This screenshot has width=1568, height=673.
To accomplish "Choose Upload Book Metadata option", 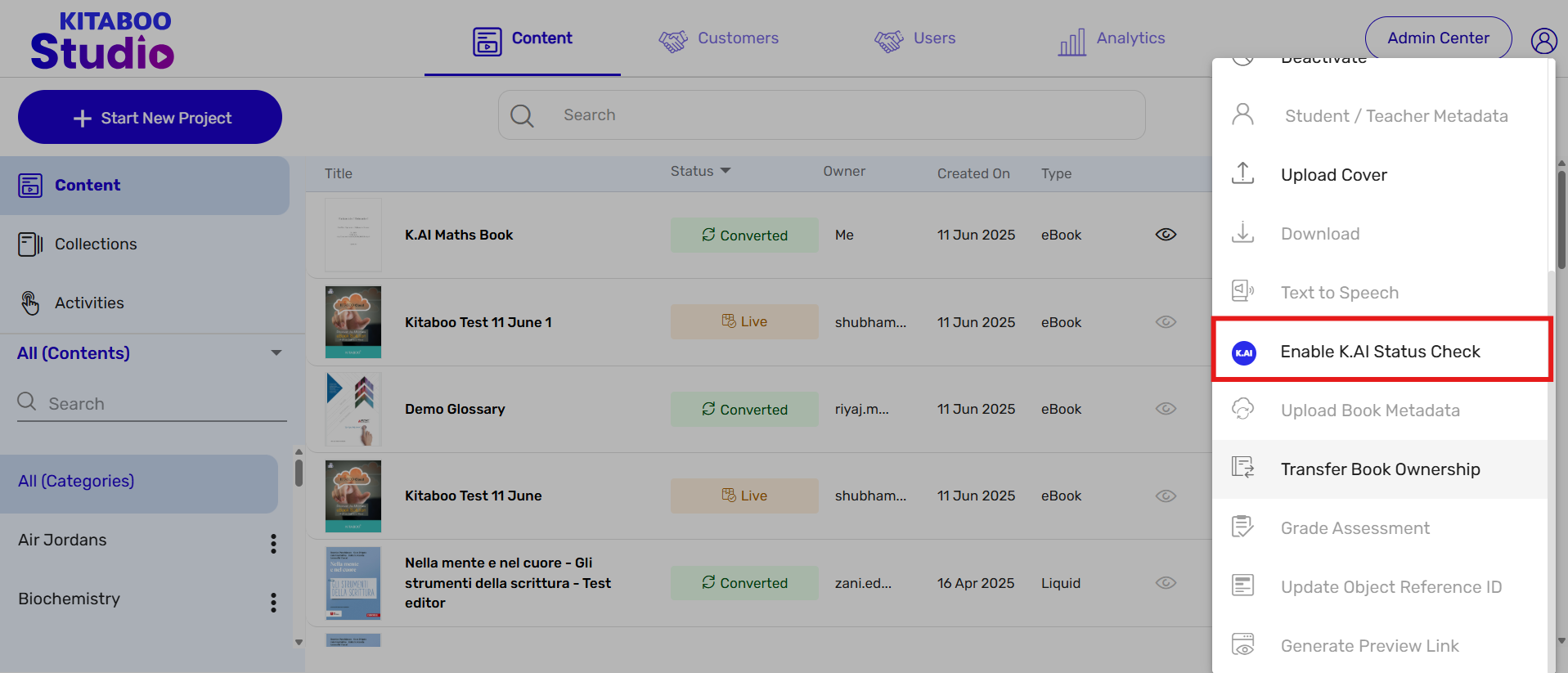I will pos(1379,411).
